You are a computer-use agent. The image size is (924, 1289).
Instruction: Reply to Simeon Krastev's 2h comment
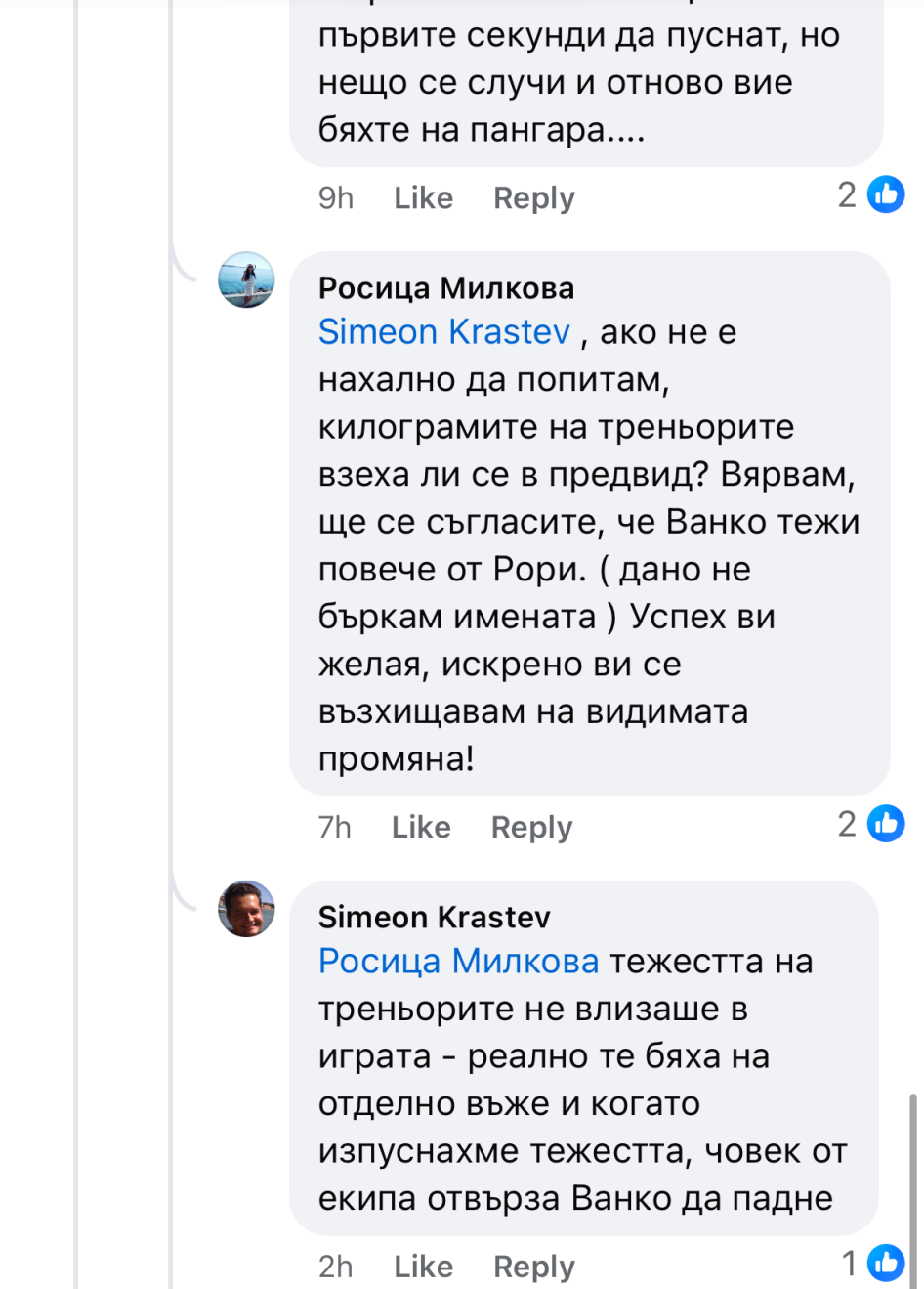pos(533,1267)
